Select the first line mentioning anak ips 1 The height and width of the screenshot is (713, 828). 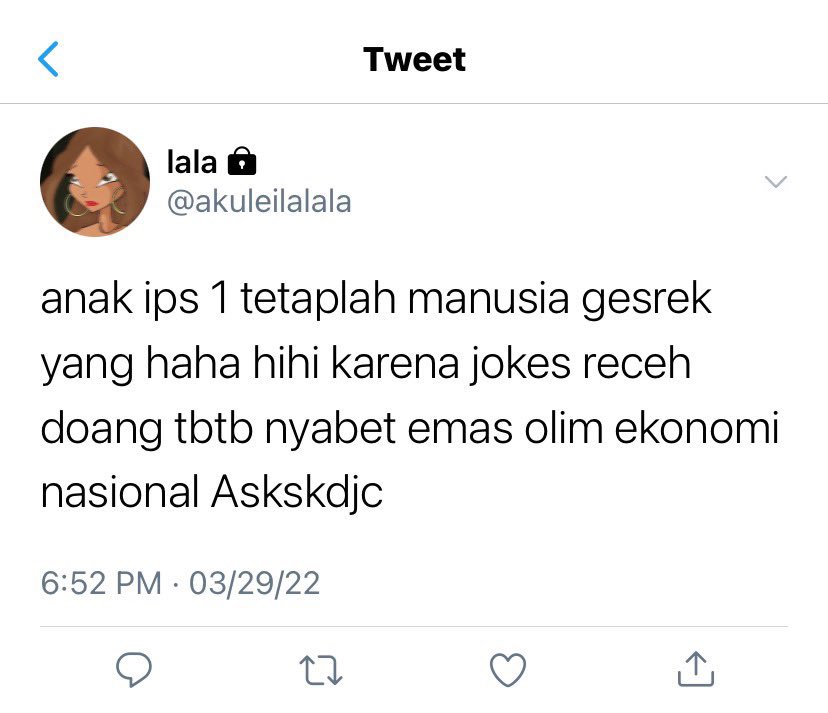click(376, 299)
